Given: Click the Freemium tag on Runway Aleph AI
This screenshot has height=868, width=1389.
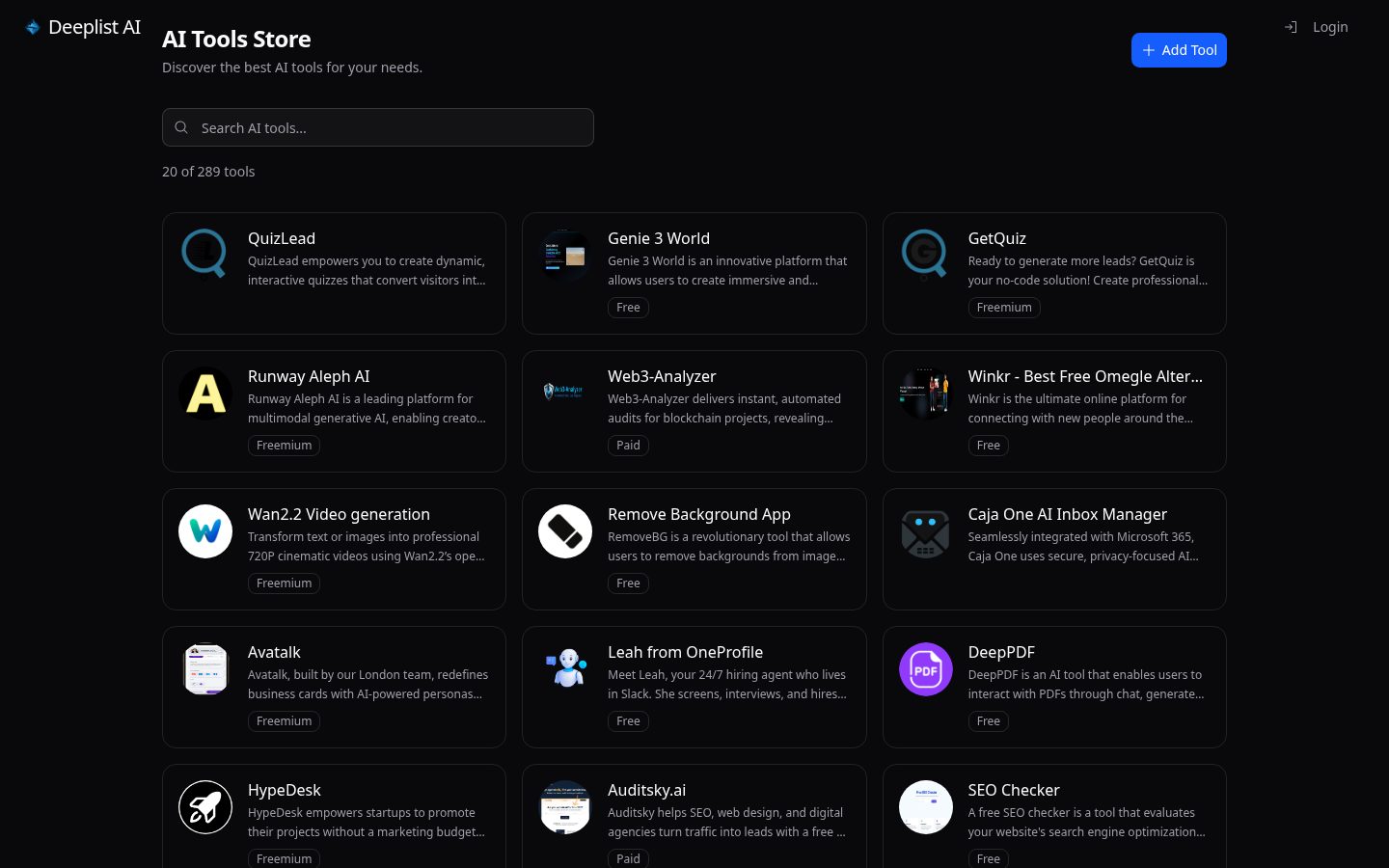Looking at the screenshot, I should [284, 446].
